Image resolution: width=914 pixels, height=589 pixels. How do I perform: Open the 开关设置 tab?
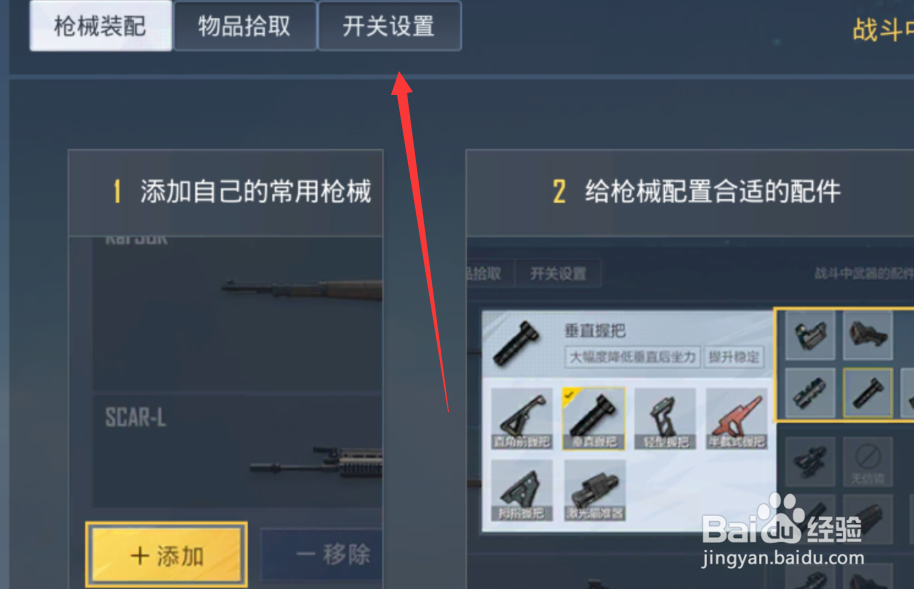pyautogui.click(x=389, y=26)
